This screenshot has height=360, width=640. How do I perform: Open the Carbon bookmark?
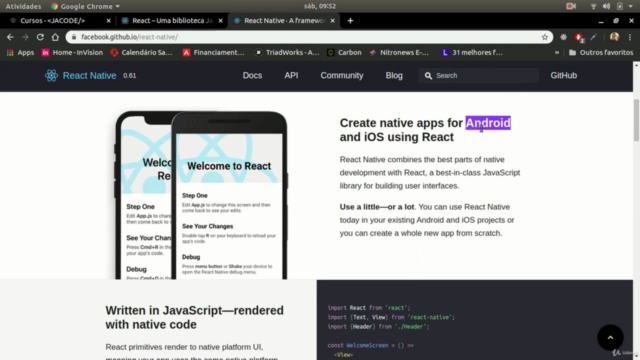point(344,52)
